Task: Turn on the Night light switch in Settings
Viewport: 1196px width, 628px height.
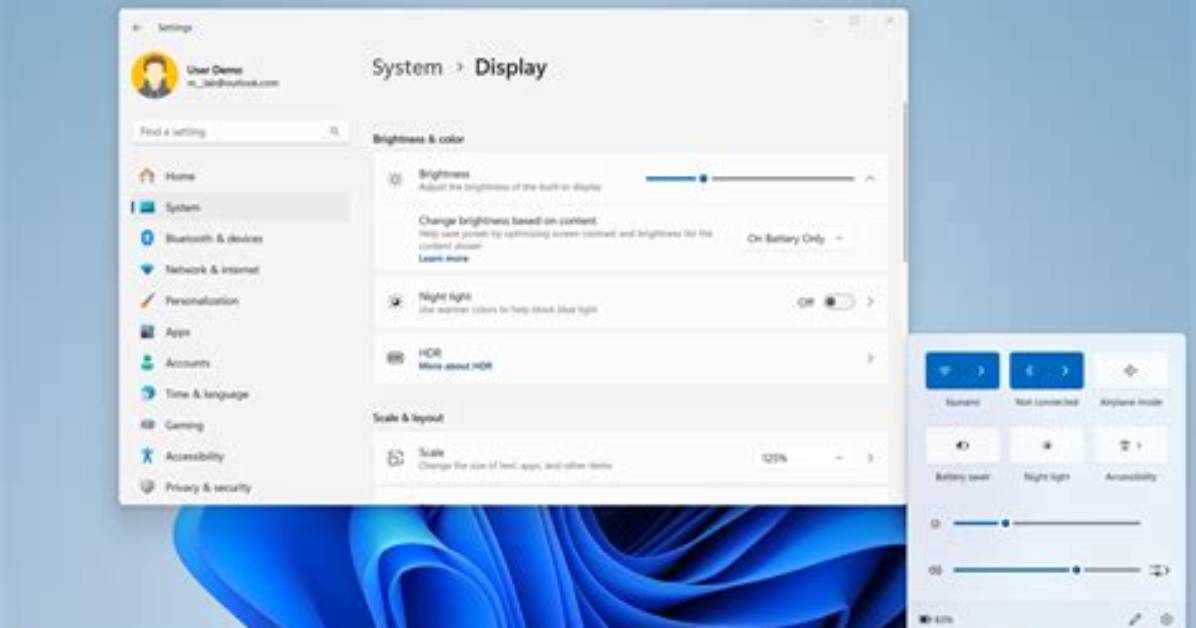Action: 838,302
